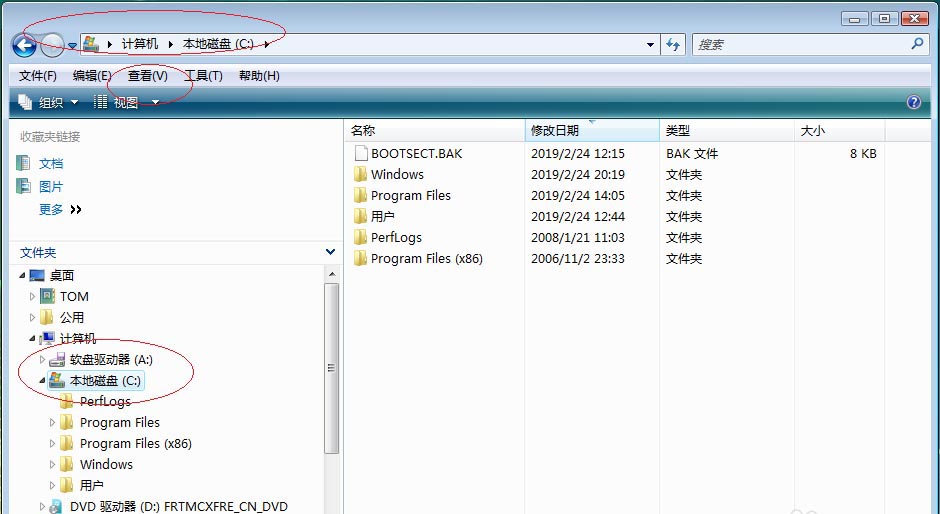Click the magnifier search icon
Image resolution: width=940 pixels, height=514 pixels.
(x=917, y=44)
